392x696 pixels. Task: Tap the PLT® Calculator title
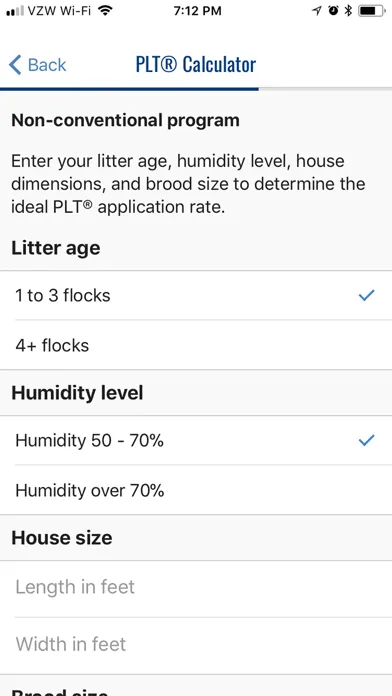(x=196, y=65)
